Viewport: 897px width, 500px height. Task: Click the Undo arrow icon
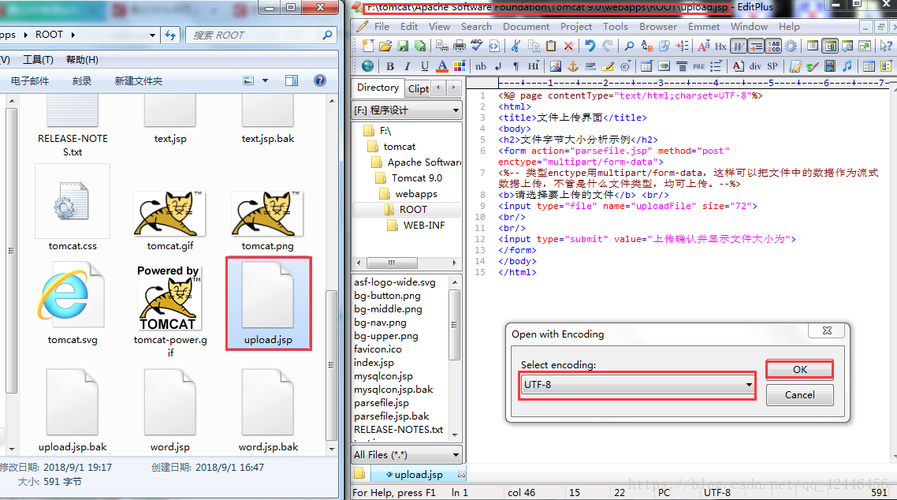tap(591, 46)
